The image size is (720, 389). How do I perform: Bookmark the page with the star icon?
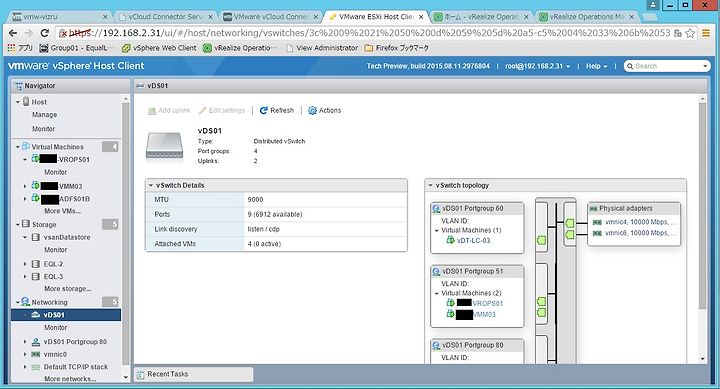coord(690,33)
